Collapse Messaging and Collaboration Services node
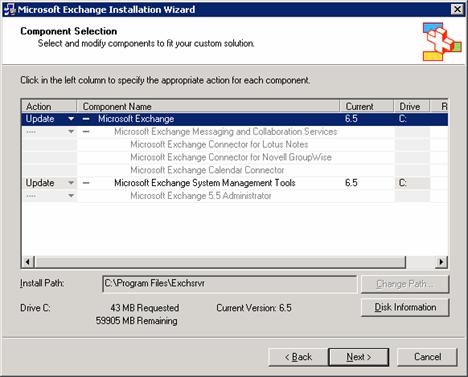Screen dimensions: 468x377 pyautogui.click(x=86, y=132)
